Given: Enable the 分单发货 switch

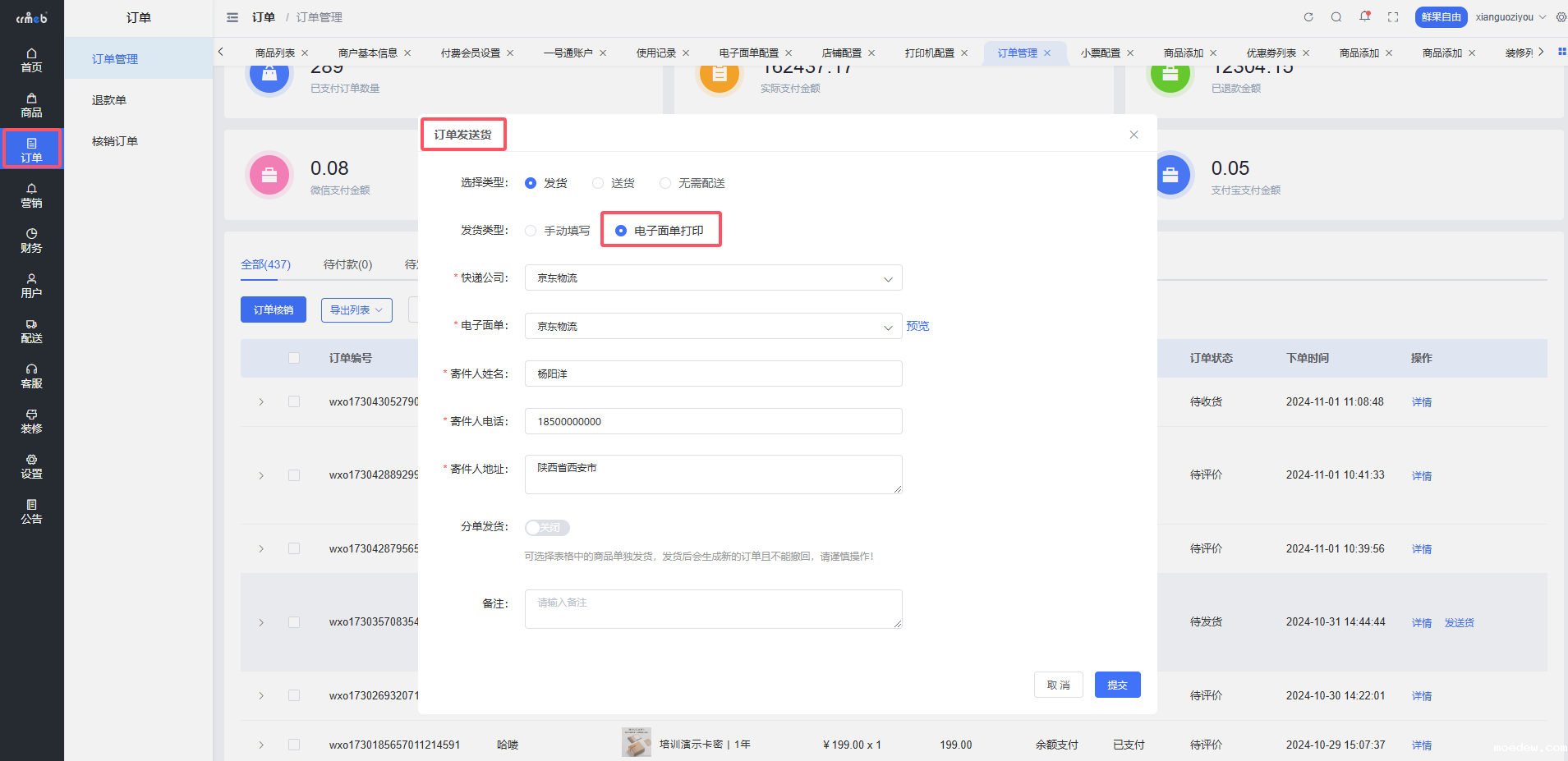Looking at the screenshot, I should (547, 528).
